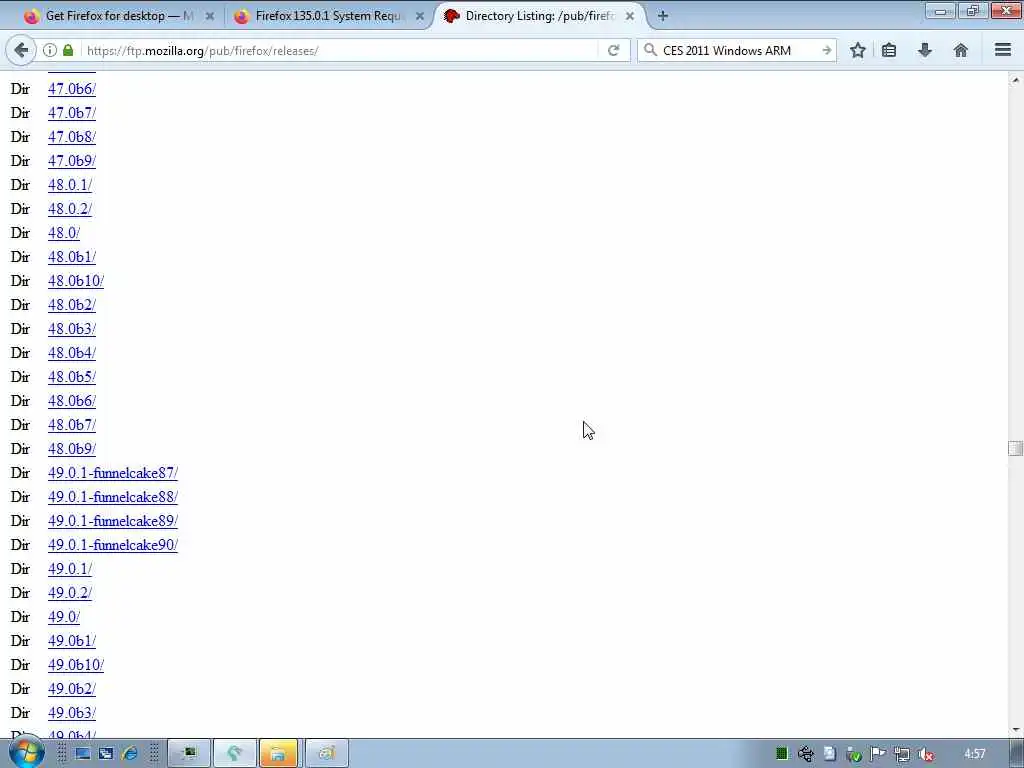1024x768 pixels.
Task: Open the 49.0.1-funnelcake88/ directory
Action: tap(113, 497)
